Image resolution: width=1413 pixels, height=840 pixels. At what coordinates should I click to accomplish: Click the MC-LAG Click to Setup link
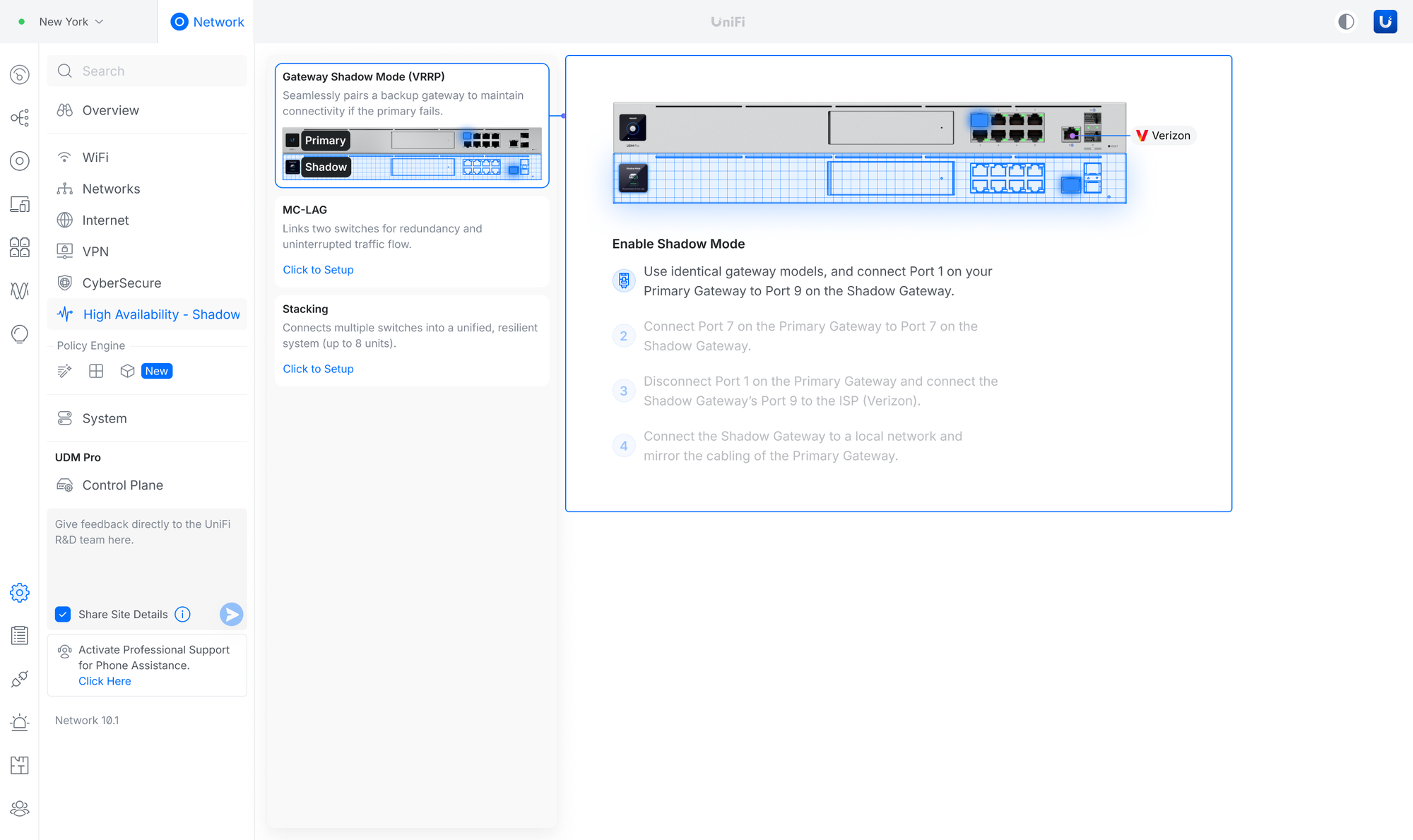(x=318, y=270)
